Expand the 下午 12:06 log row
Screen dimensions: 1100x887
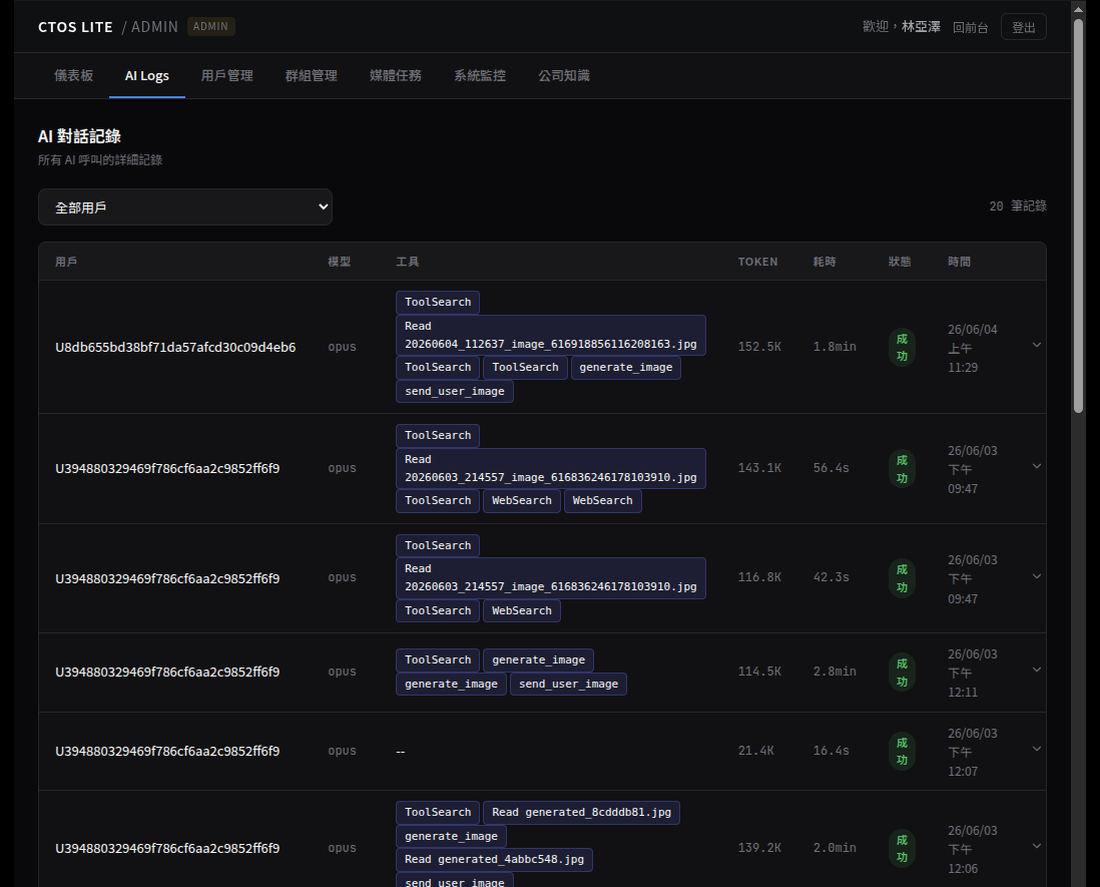(1036, 846)
